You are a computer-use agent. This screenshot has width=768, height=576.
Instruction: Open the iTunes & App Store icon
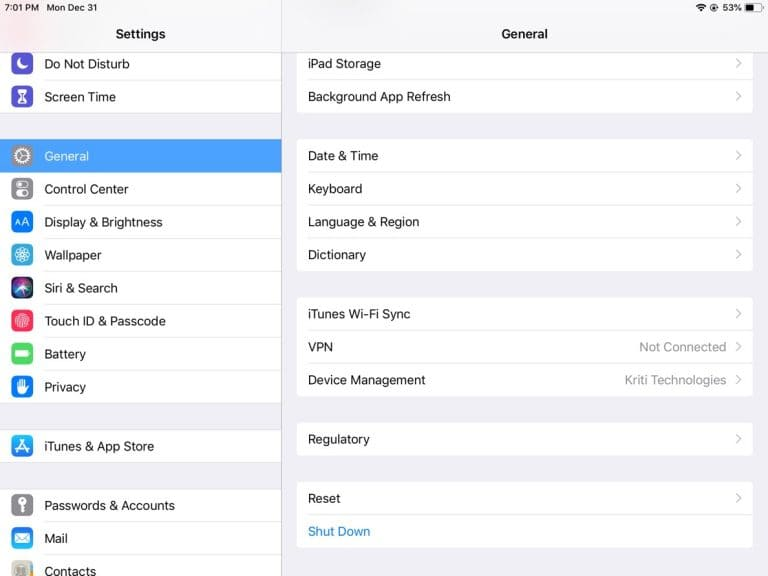(22, 446)
